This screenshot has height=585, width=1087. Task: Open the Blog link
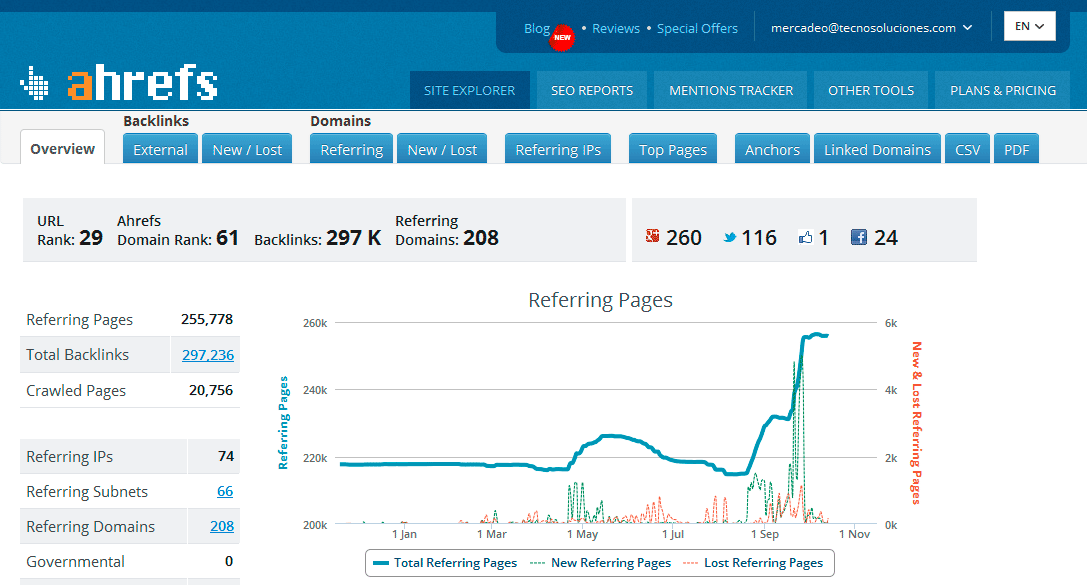537,28
